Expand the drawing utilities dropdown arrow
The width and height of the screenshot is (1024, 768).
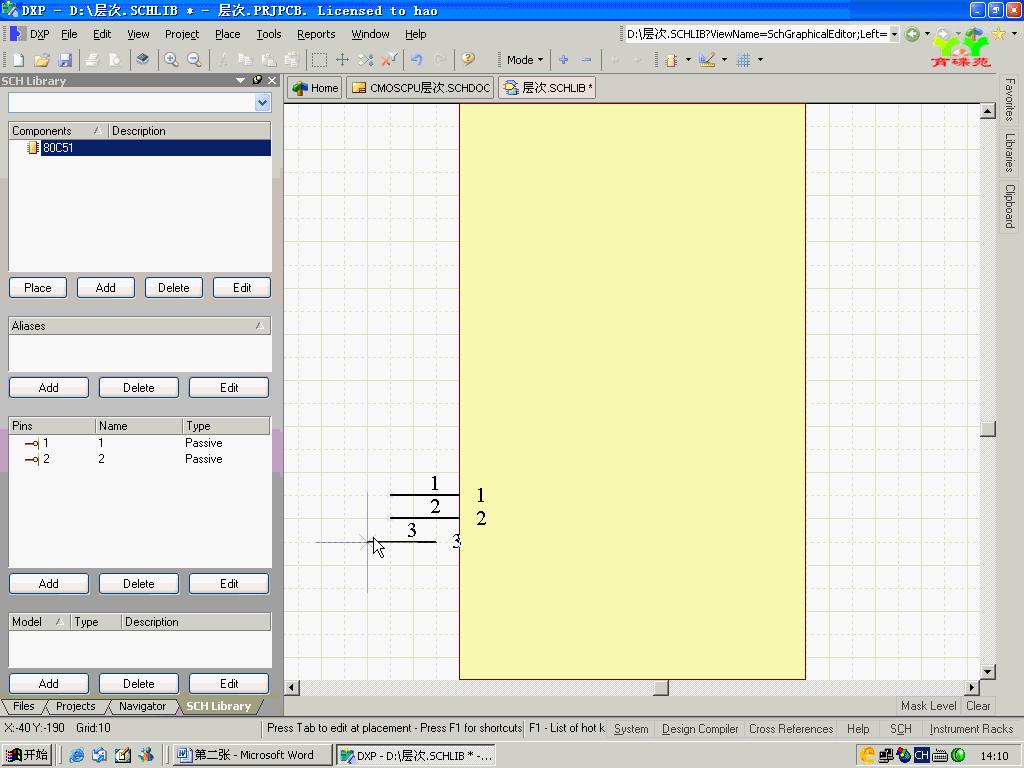[x=724, y=60]
